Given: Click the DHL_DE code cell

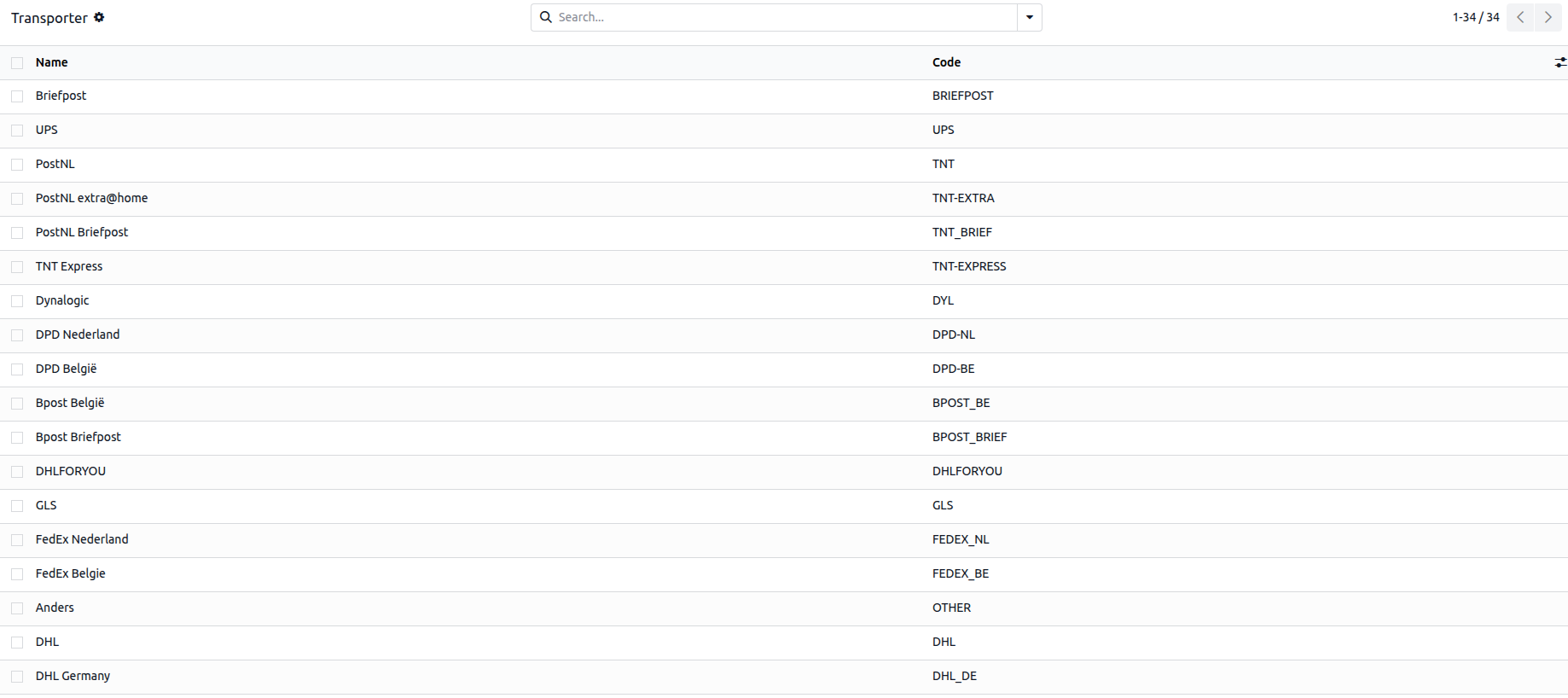Looking at the screenshot, I should pyautogui.click(x=955, y=676).
